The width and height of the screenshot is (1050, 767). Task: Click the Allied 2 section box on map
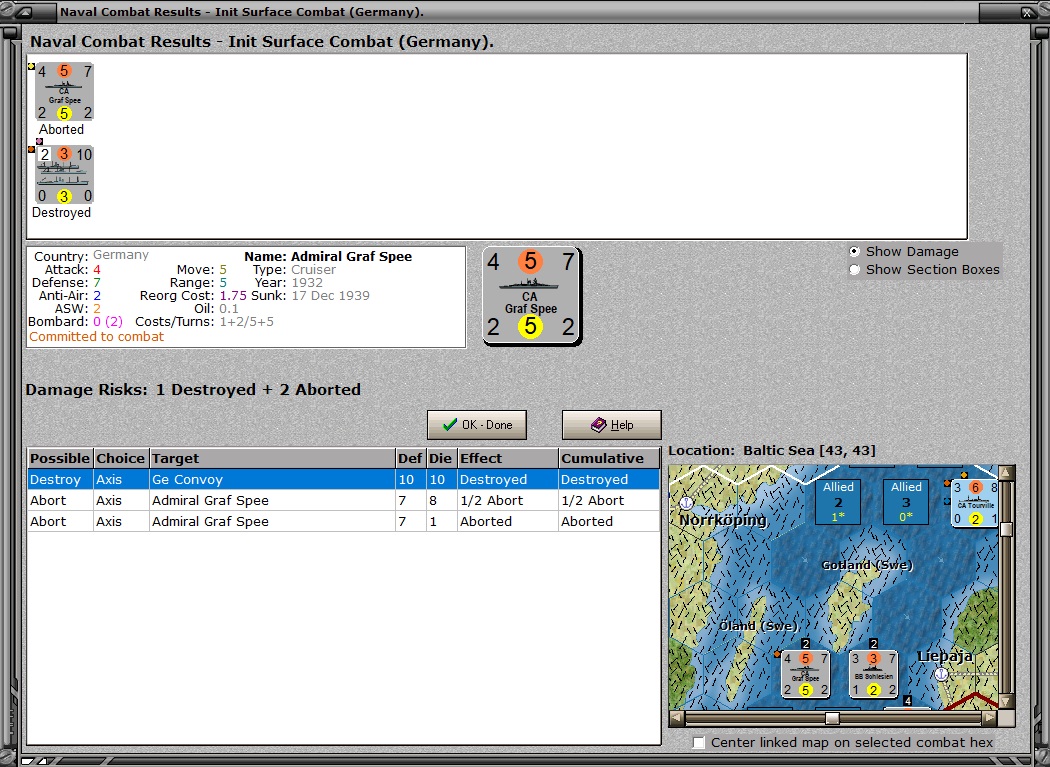(838, 502)
